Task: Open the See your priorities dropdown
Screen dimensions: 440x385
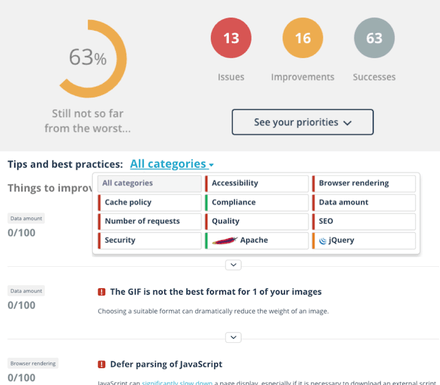Action: pyautogui.click(x=303, y=122)
